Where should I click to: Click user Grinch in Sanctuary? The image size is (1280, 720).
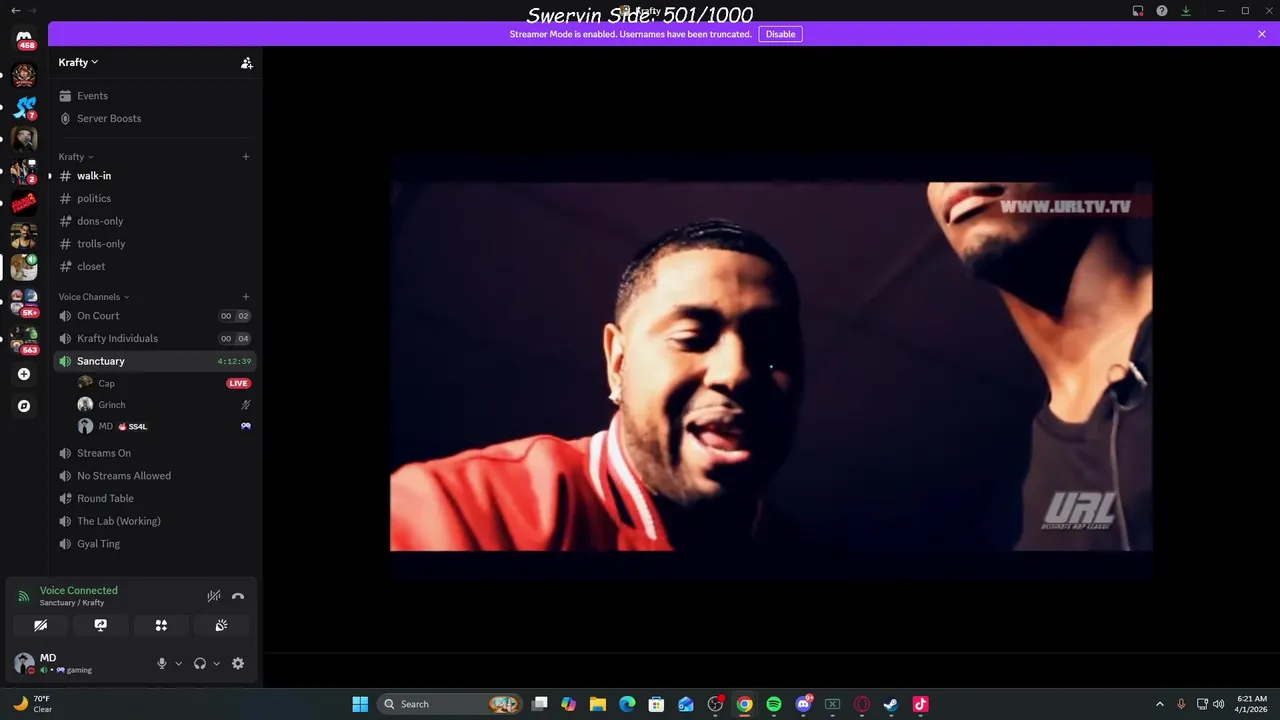[x=163, y=405]
